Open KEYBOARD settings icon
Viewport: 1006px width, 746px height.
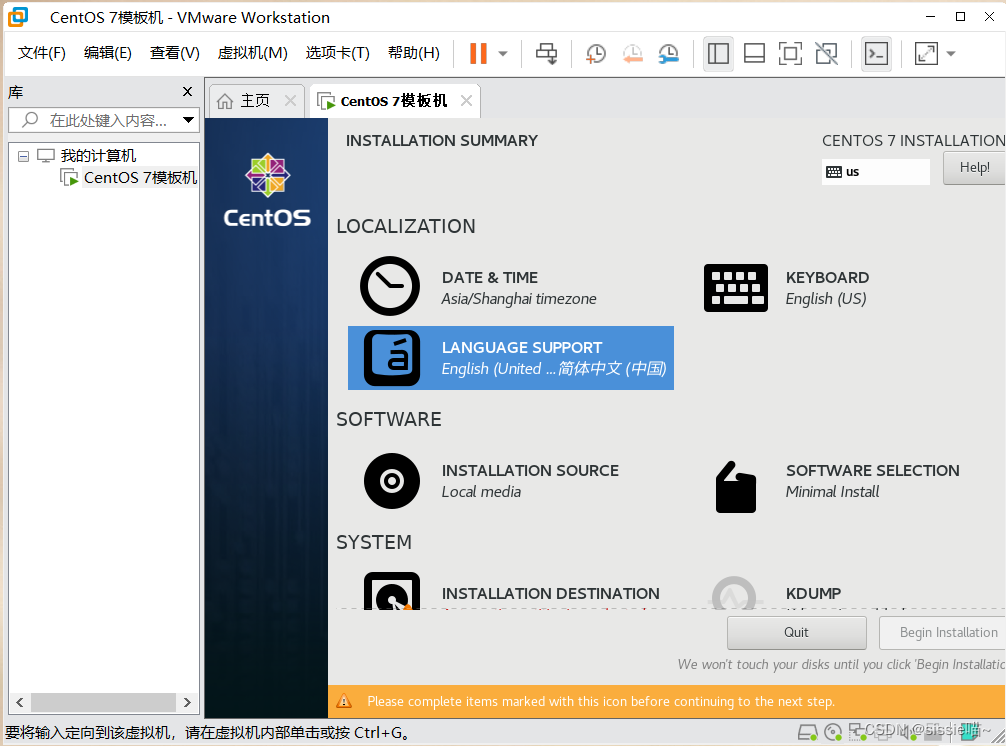pyautogui.click(x=735, y=288)
